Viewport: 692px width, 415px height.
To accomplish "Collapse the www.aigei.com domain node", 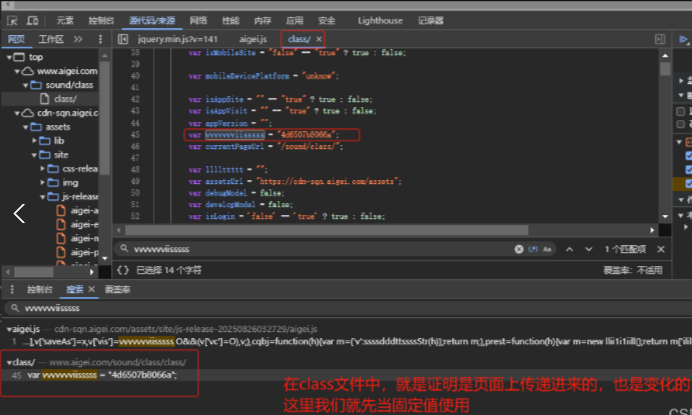I will click(17, 71).
